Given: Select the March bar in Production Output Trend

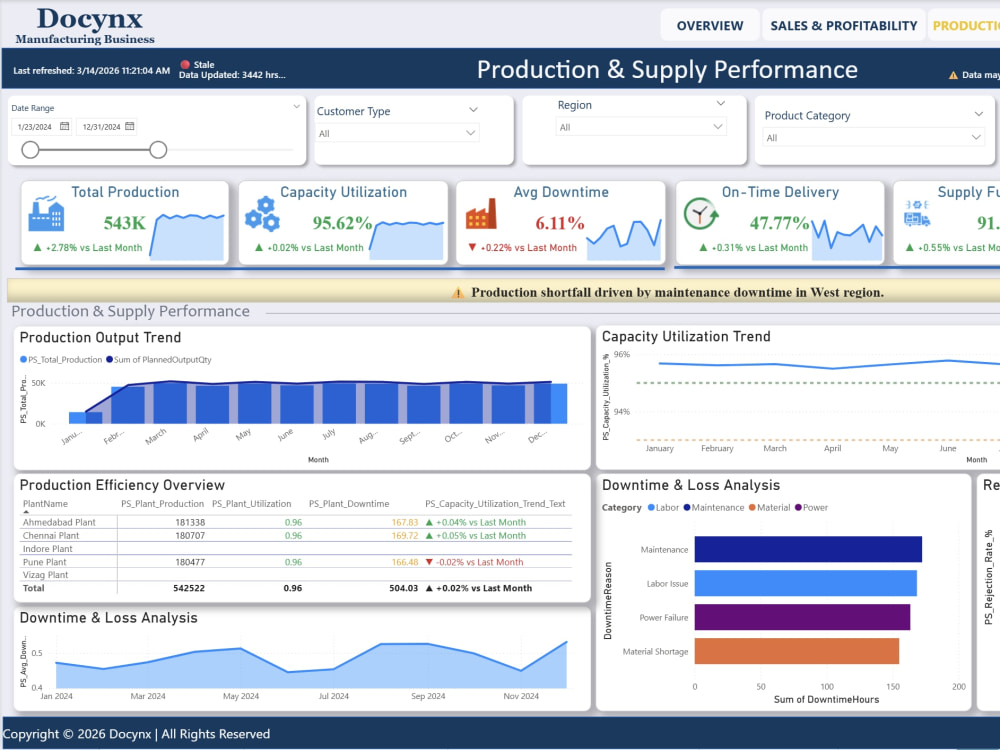Looking at the screenshot, I should point(170,402).
